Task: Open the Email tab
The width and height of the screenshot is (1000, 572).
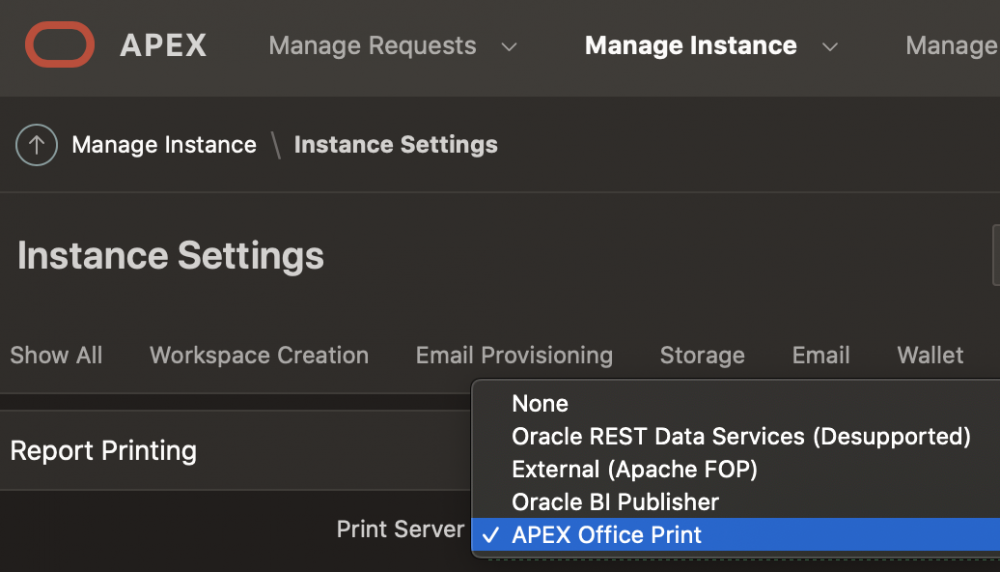Action: (x=821, y=355)
